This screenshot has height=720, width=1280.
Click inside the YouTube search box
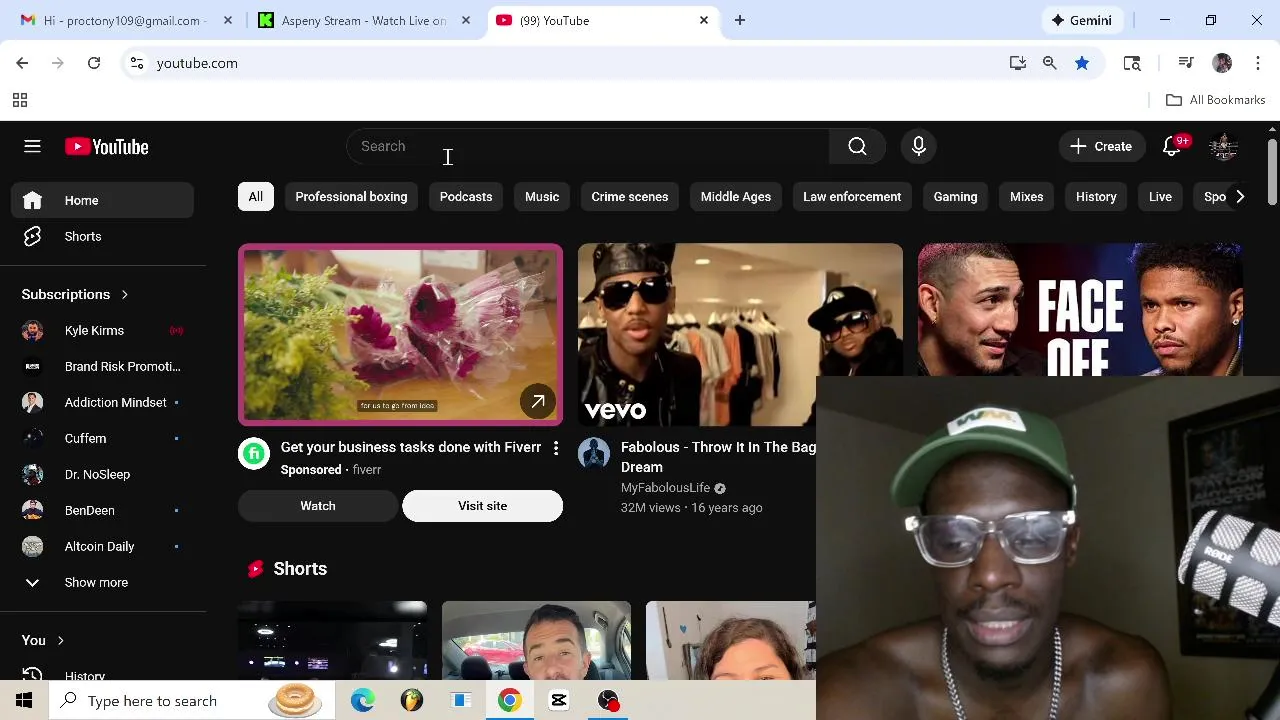click(x=588, y=146)
